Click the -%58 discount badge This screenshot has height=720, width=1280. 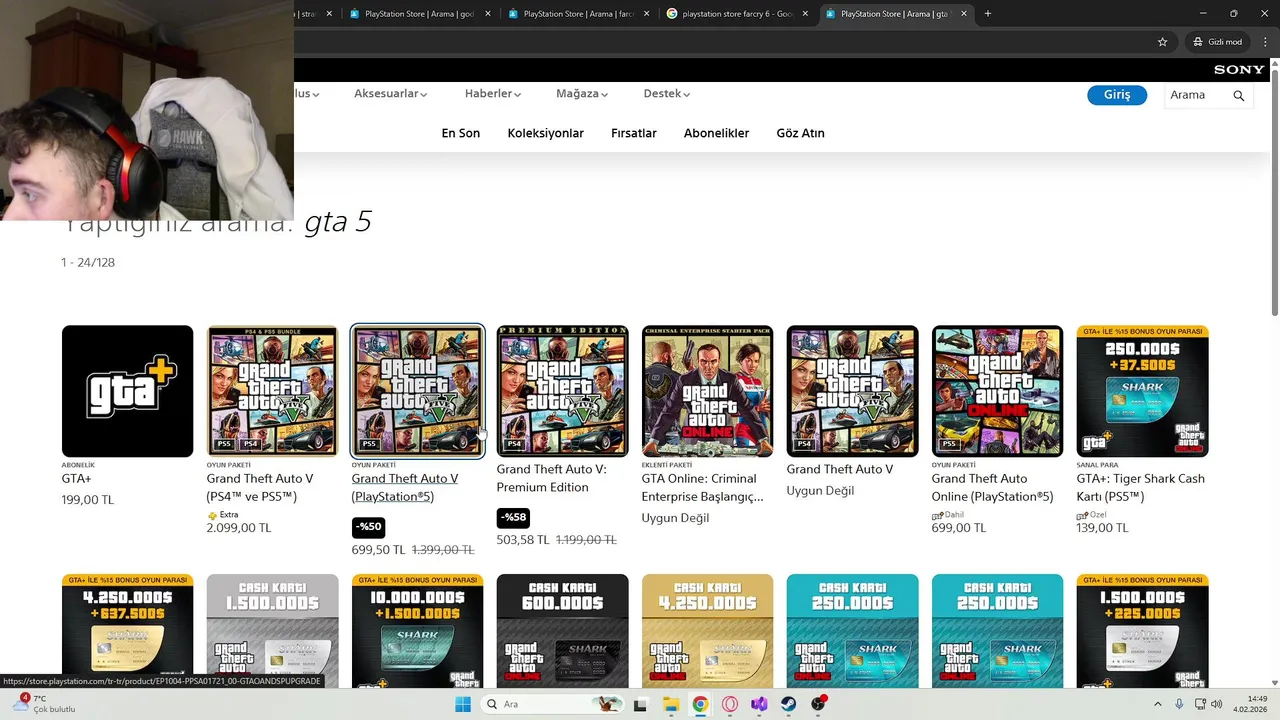click(513, 517)
